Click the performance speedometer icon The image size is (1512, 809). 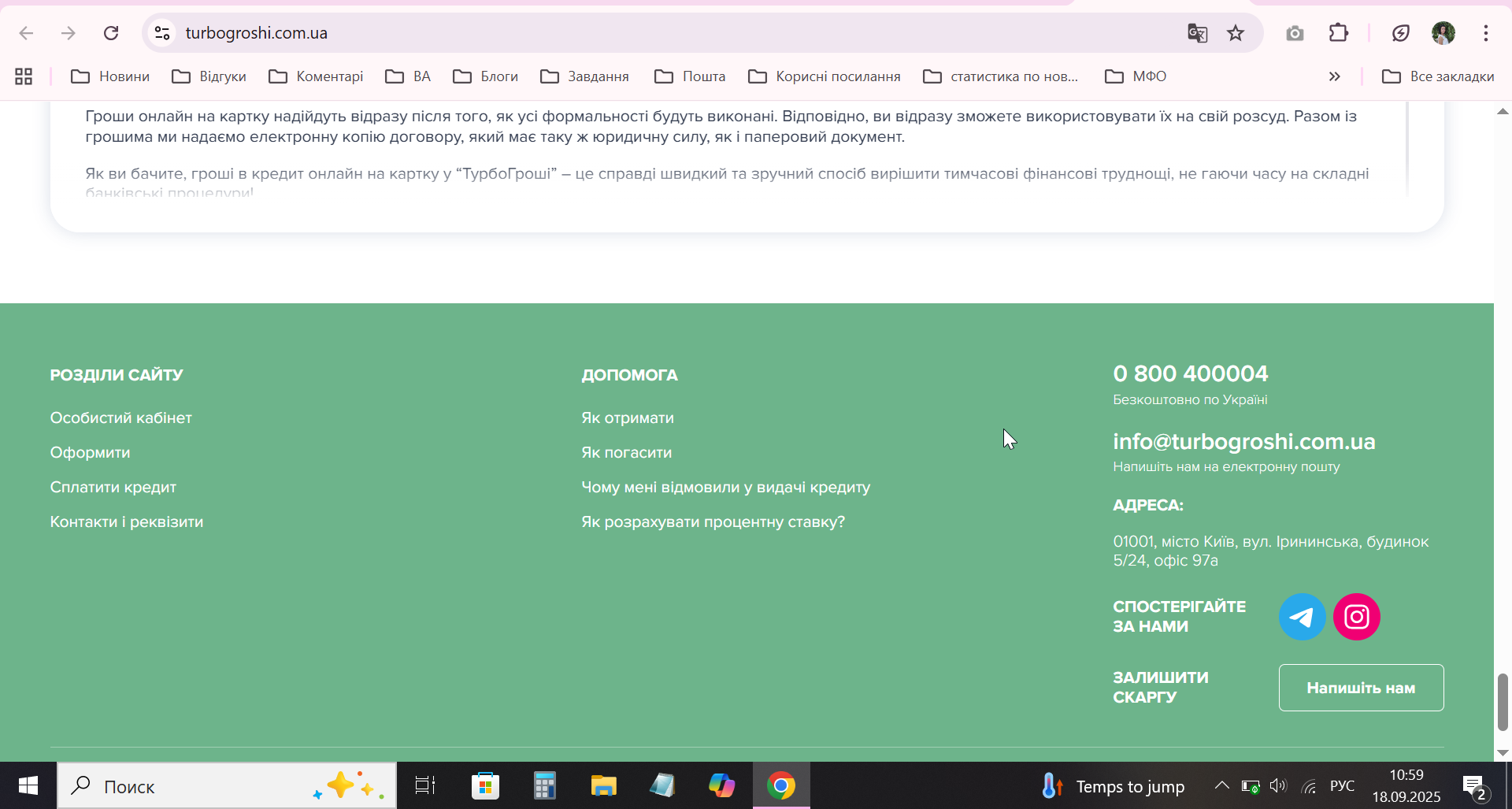pos(1401,33)
